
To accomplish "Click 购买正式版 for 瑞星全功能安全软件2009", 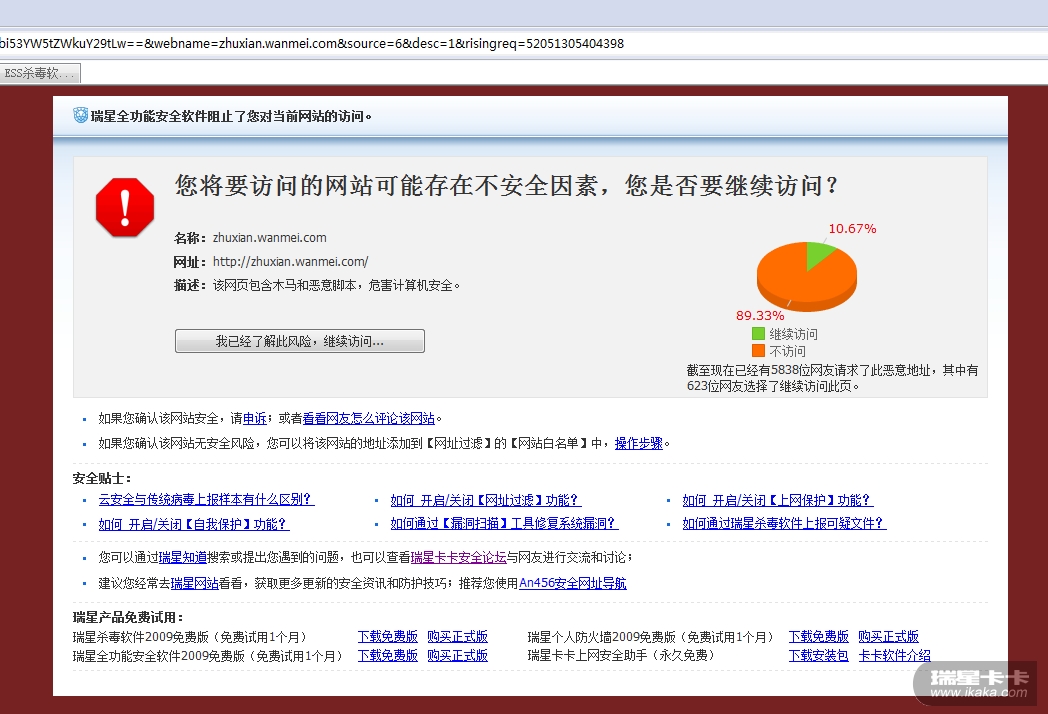I will (458, 656).
